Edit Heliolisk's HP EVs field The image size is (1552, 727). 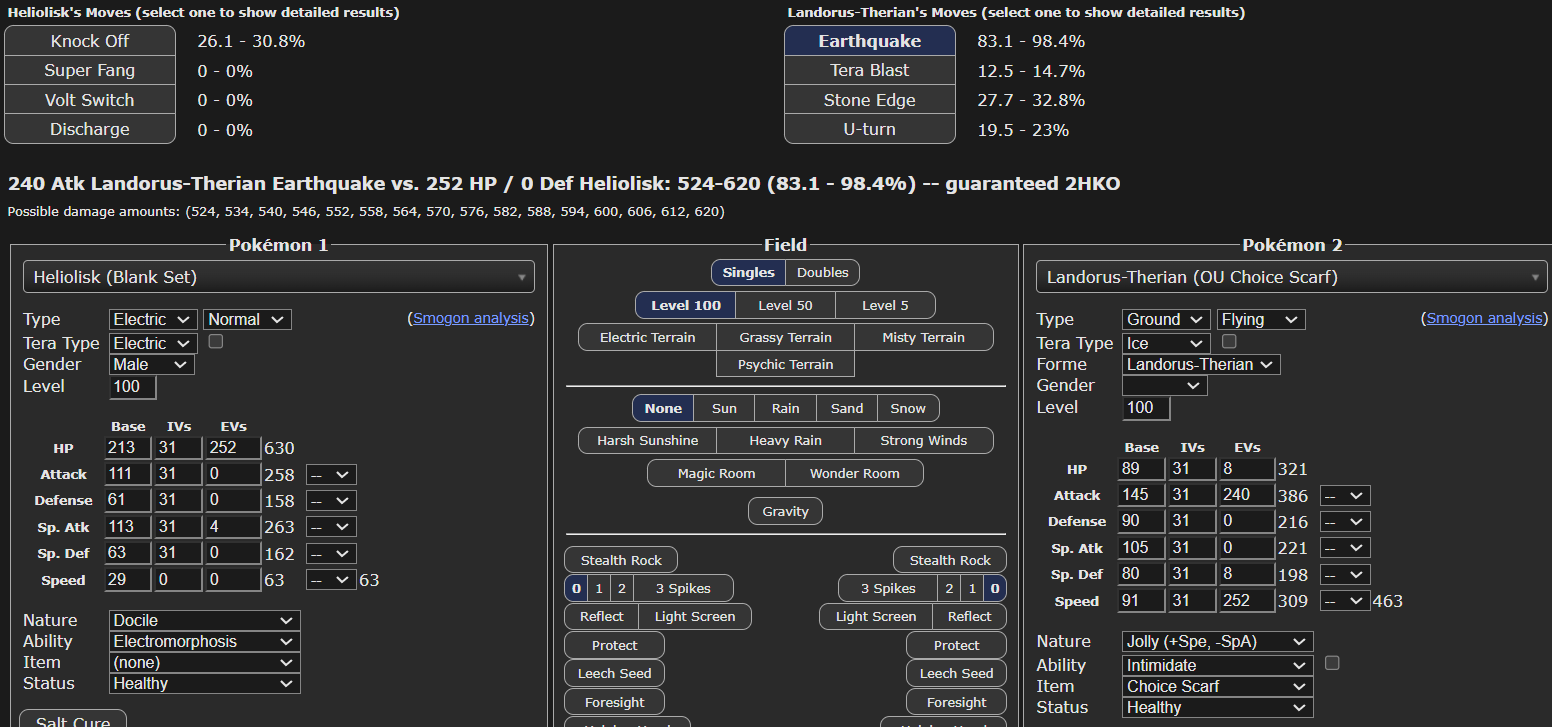[232, 448]
